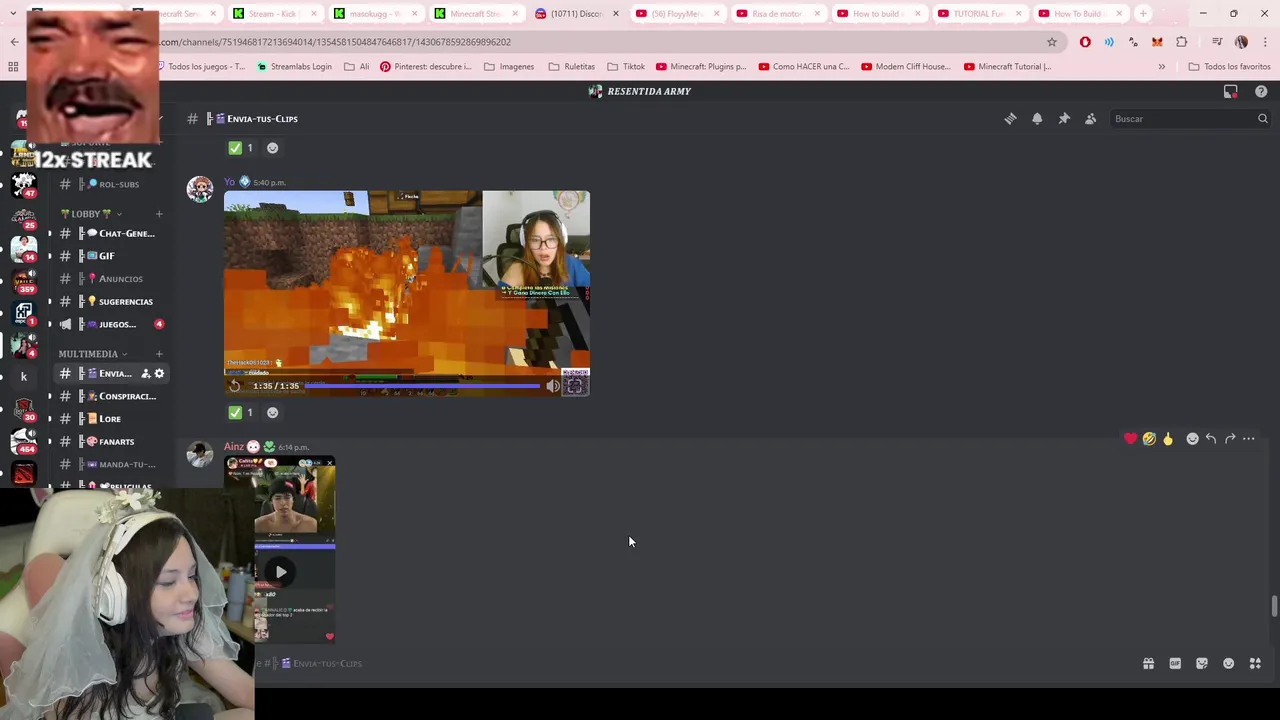React with the laughing emoji

[1149, 438]
